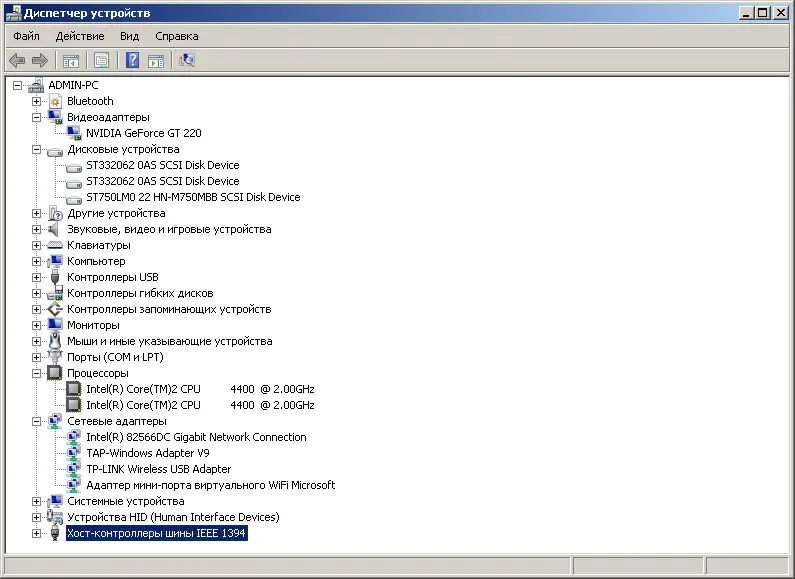Image resolution: width=795 pixels, height=579 pixels.
Task: Click Scan for hardware changes icon
Action: 187,60
